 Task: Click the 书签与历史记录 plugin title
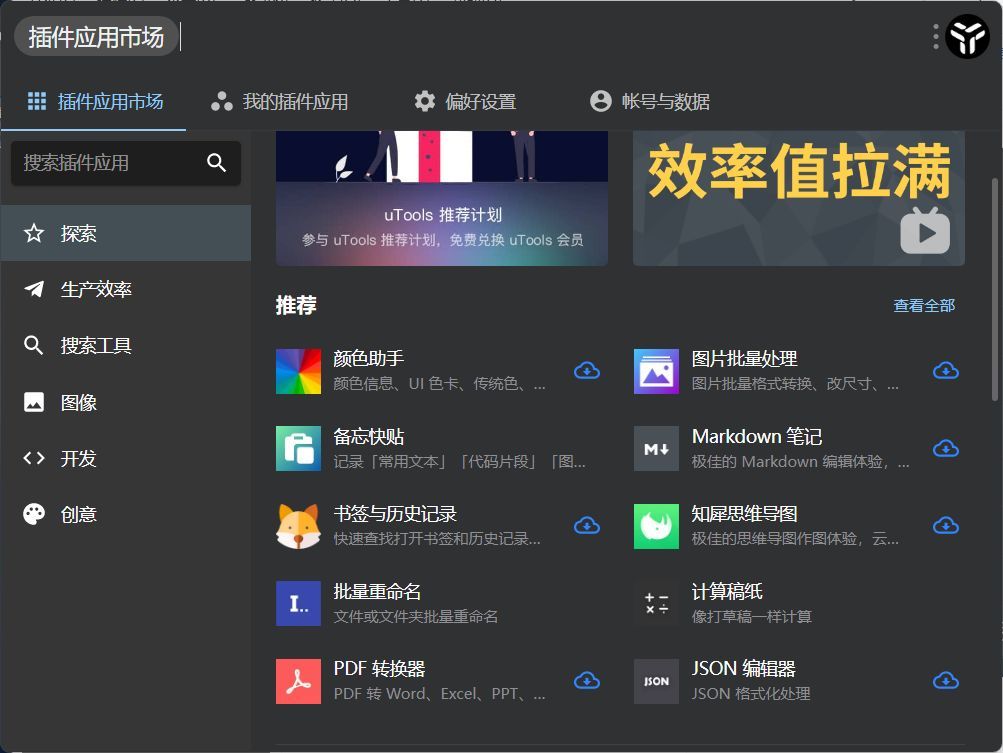pos(395,514)
